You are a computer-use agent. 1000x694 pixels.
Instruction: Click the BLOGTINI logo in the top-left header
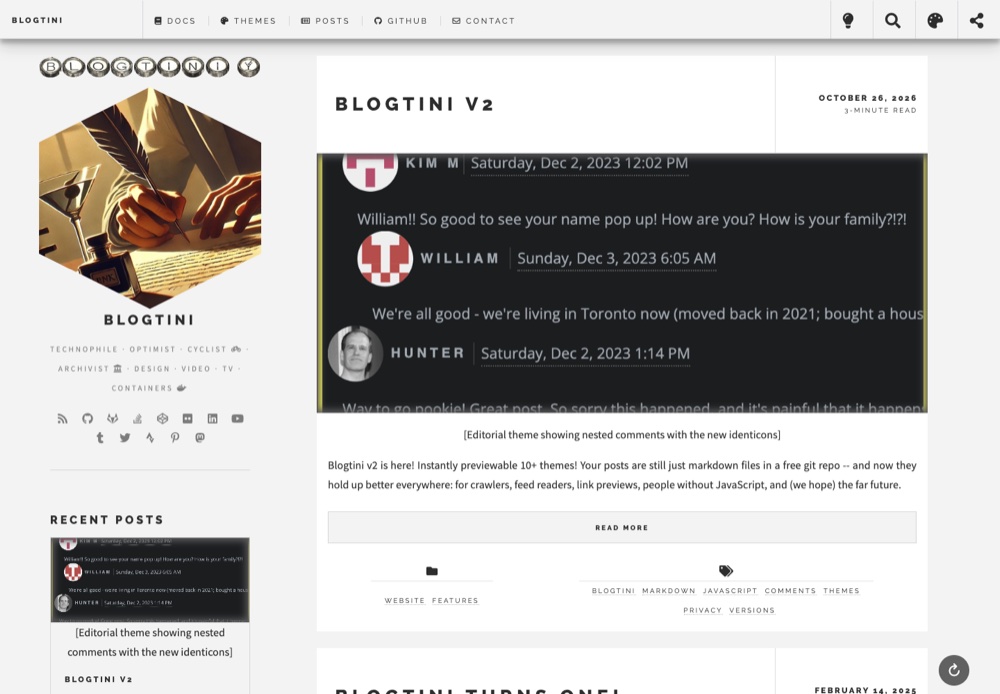click(37, 20)
